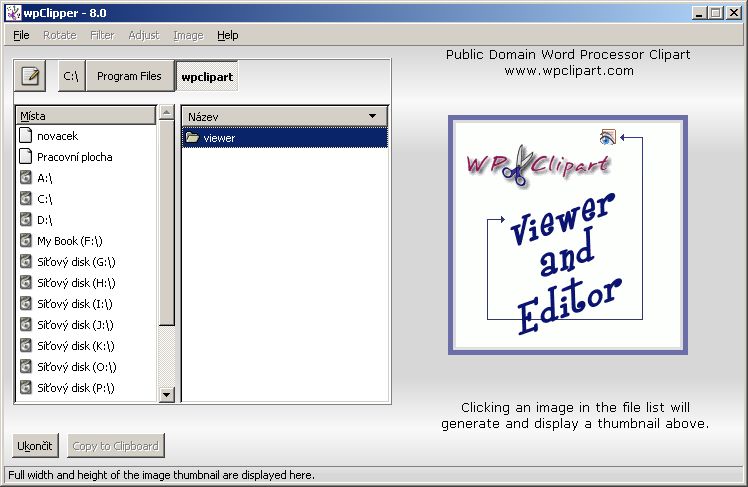Screen dimensions: 748x487
Task: Click the Síťový disk (P:\) drive icon
Action: (x=26, y=388)
